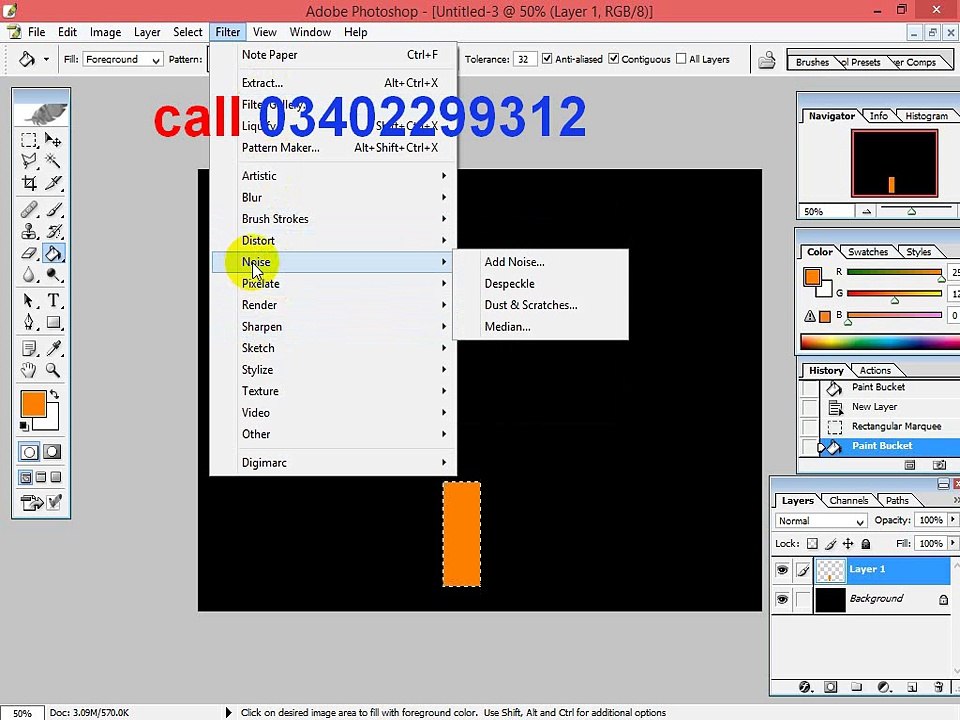960x720 pixels.
Task: Hide the Background layer eye icon
Action: [x=782, y=599]
